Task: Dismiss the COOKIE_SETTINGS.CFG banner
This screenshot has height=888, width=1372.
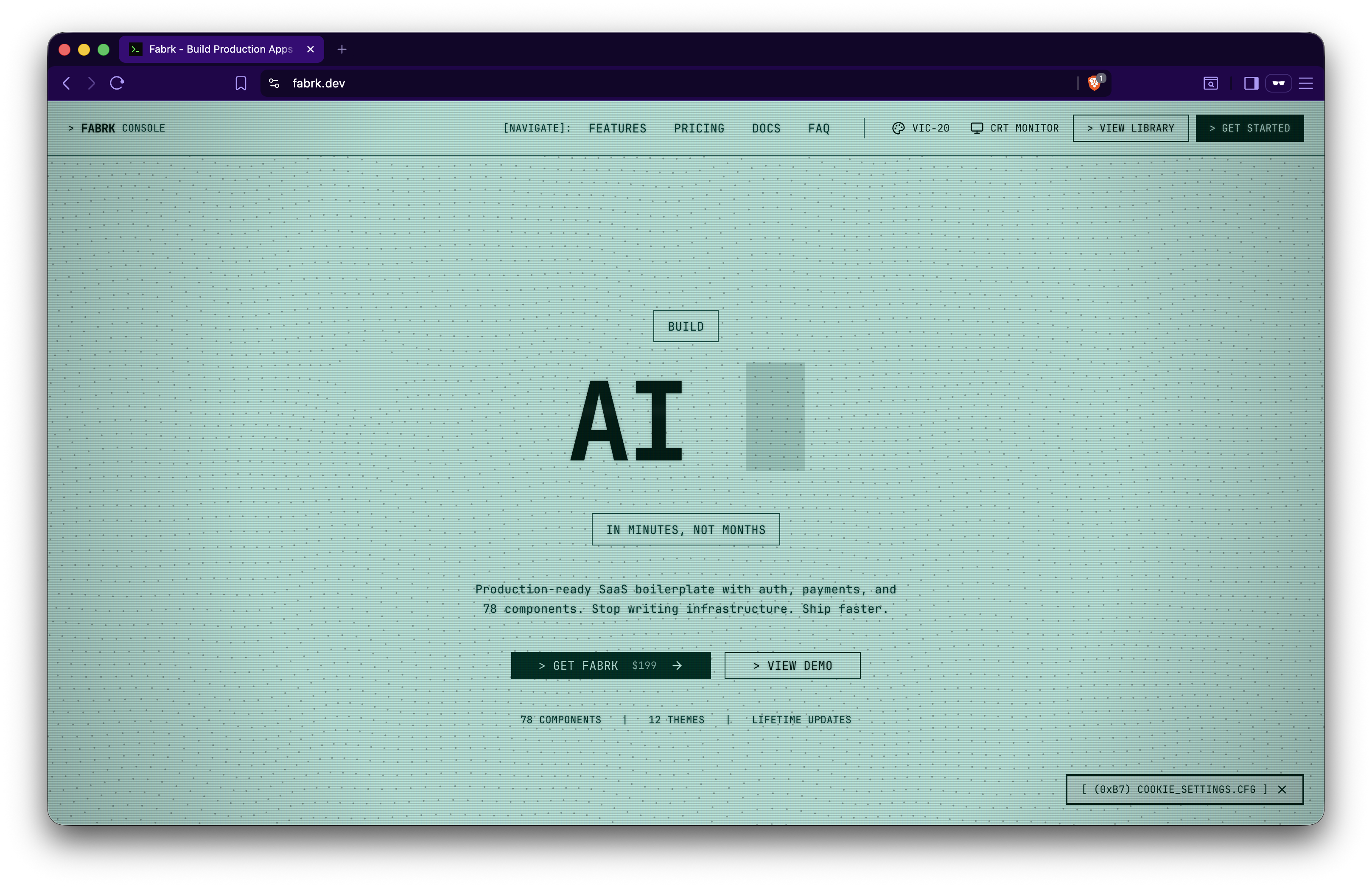Action: tap(1282, 790)
